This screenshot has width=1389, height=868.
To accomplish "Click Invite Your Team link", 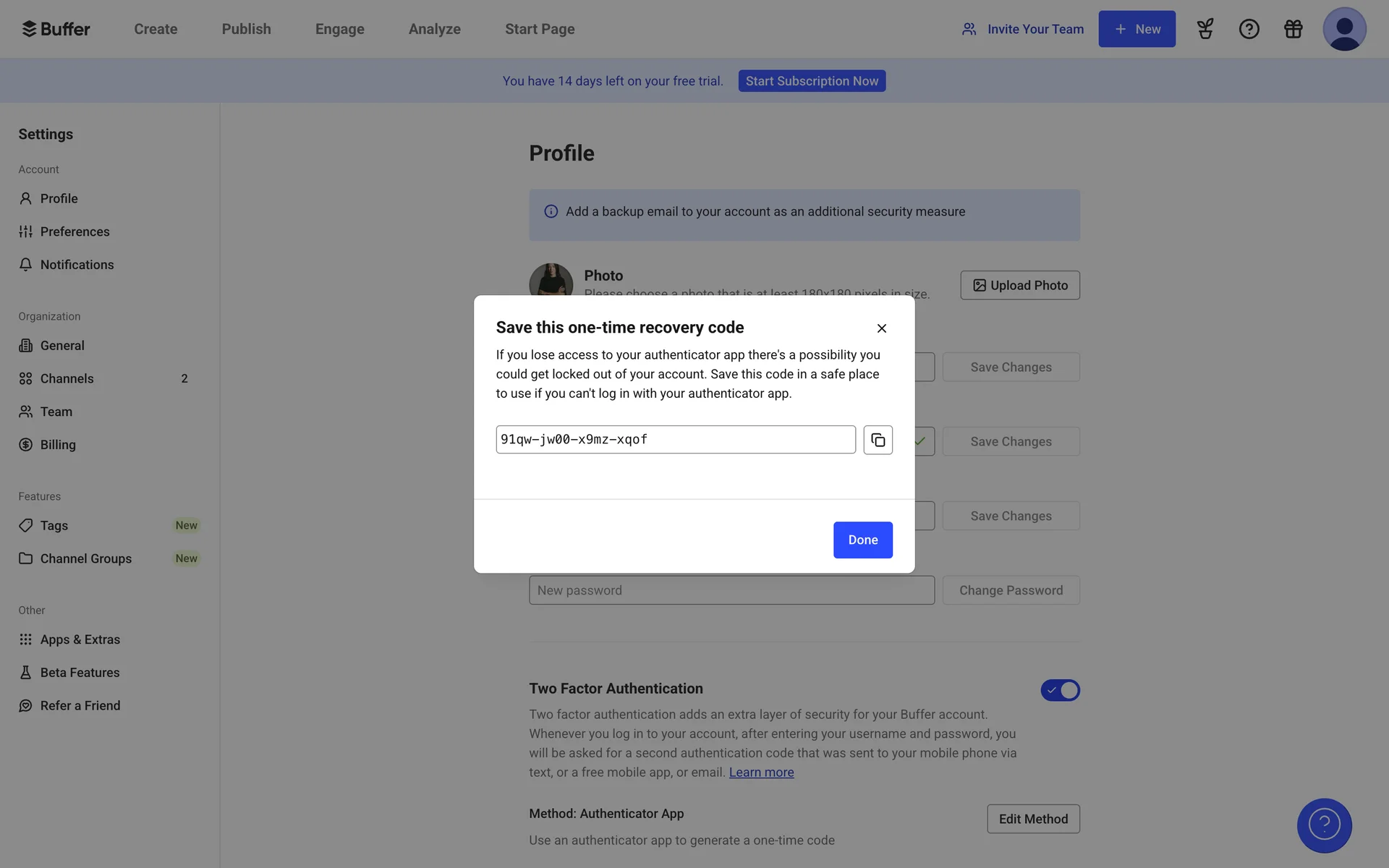I will pyautogui.click(x=1022, y=29).
